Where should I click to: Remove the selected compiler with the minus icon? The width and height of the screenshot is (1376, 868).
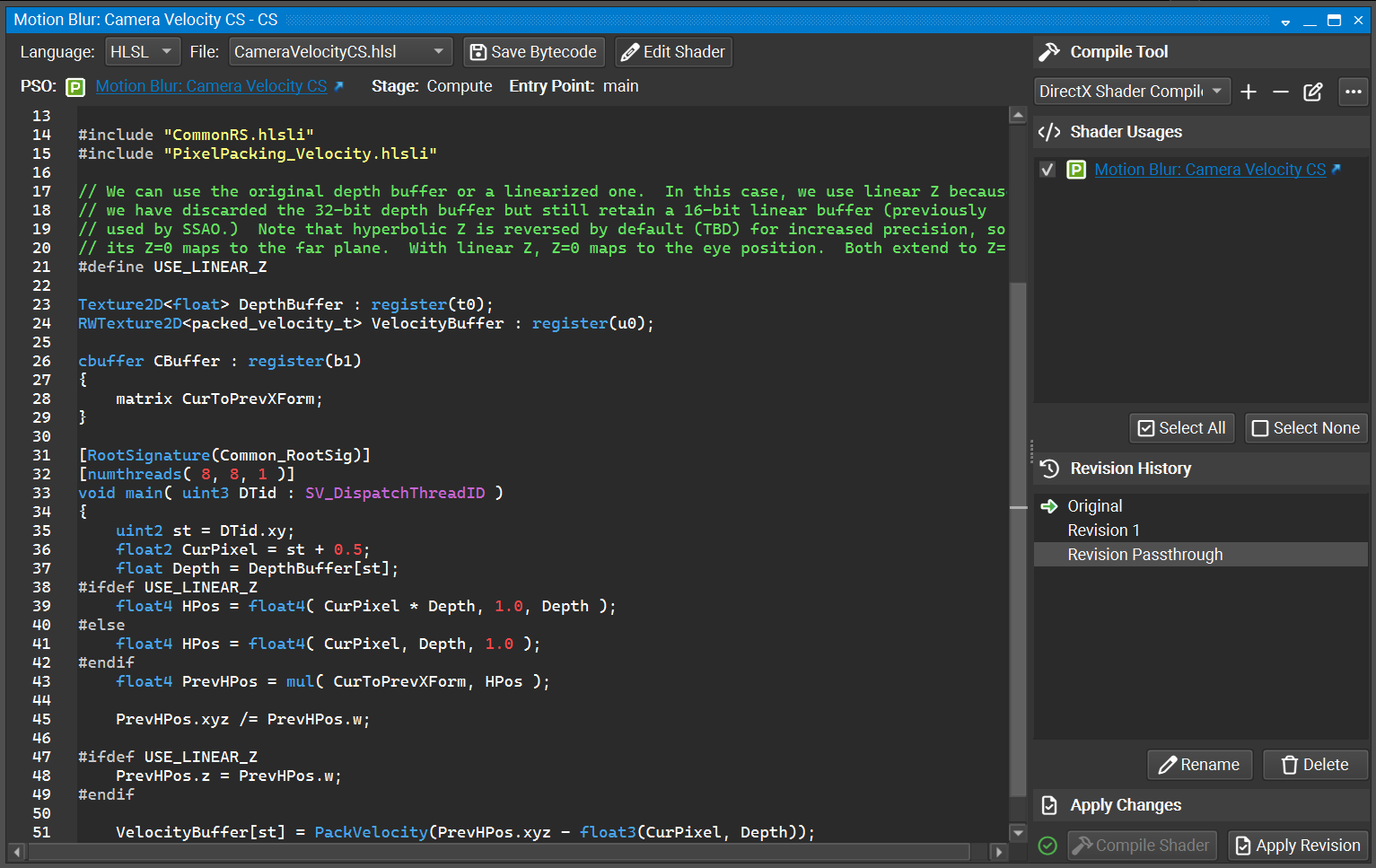pos(1281,91)
